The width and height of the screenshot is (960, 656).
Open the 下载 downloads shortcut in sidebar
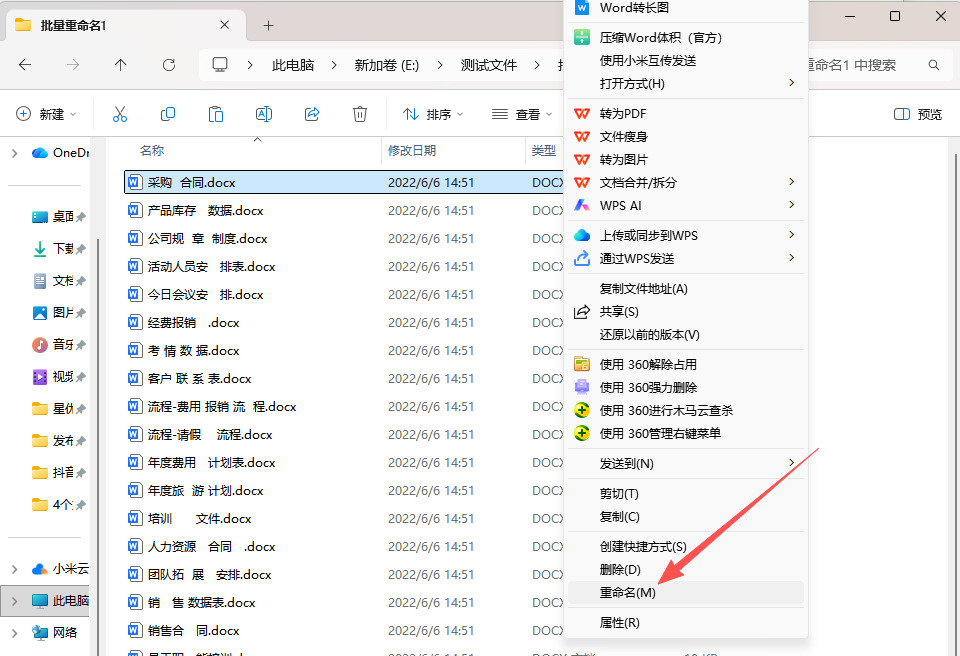pos(59,249)
